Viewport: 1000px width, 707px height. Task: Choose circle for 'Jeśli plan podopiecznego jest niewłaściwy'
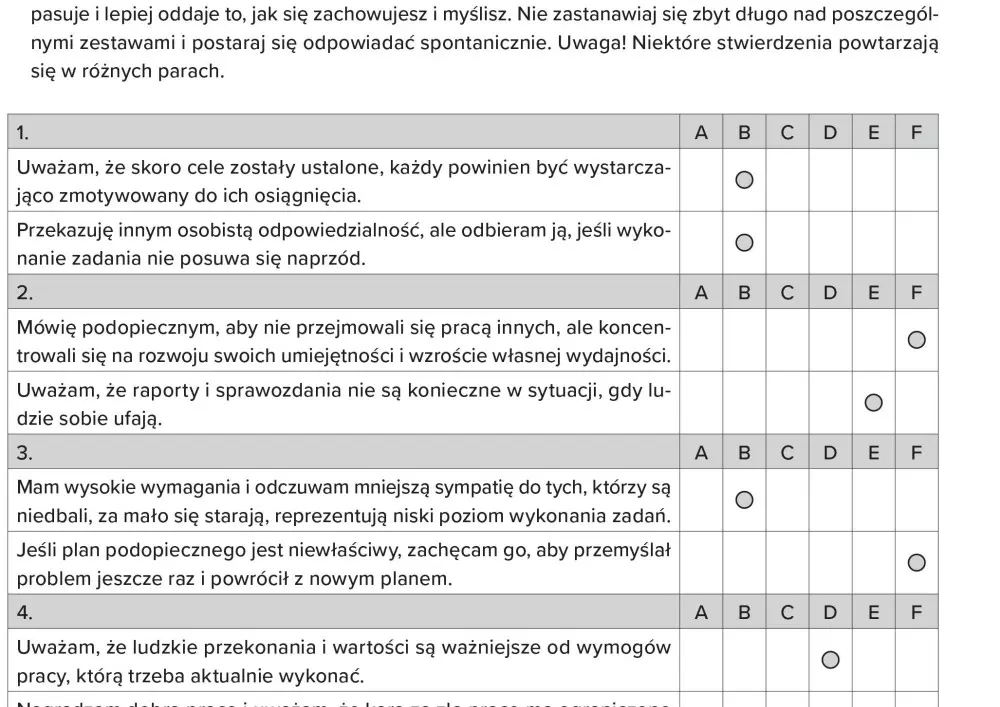tap(916, 563)
